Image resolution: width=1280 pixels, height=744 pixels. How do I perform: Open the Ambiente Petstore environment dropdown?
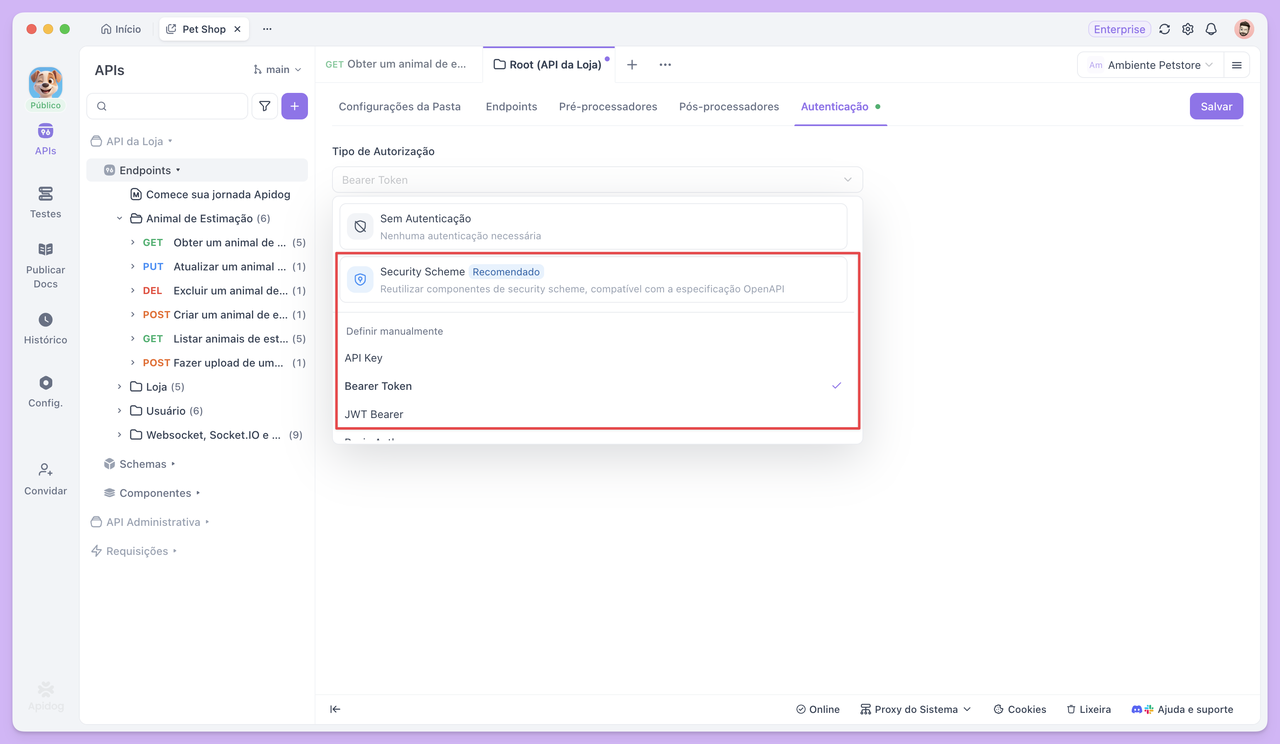pyautogui.click(x=1150, y=65)
